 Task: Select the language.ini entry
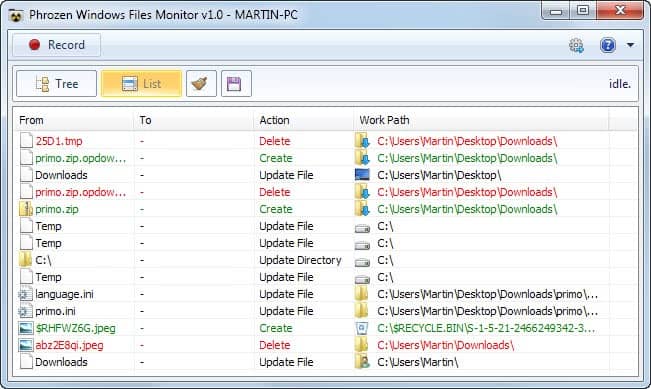64,294
